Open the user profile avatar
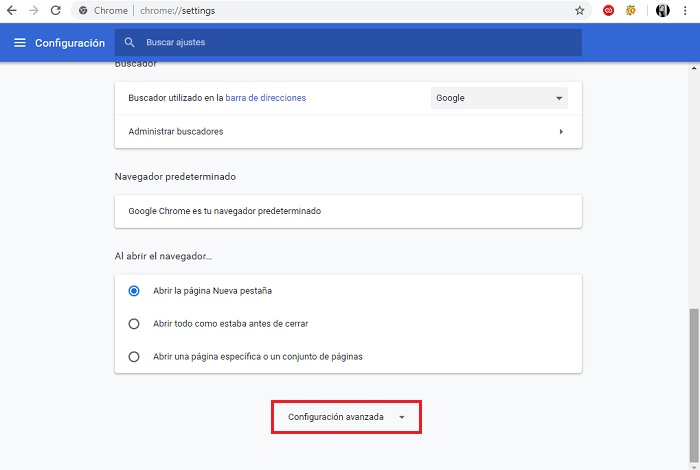This screenshot has height=470, width=700. click(x=662, y=10)
